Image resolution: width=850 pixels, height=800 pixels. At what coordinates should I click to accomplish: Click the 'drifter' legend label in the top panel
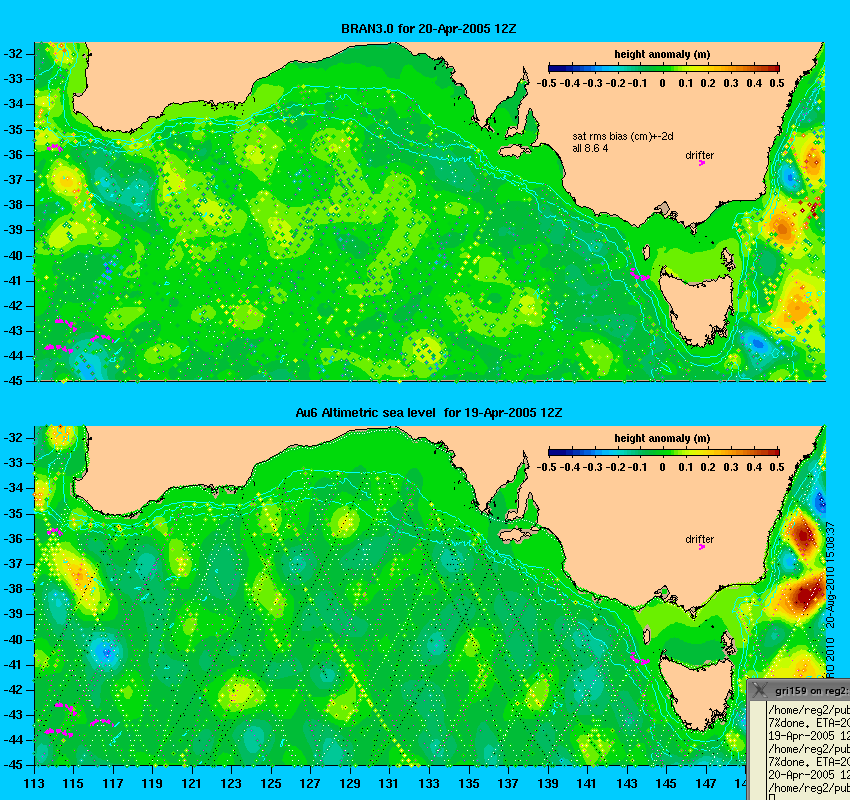tap(699, 155)
